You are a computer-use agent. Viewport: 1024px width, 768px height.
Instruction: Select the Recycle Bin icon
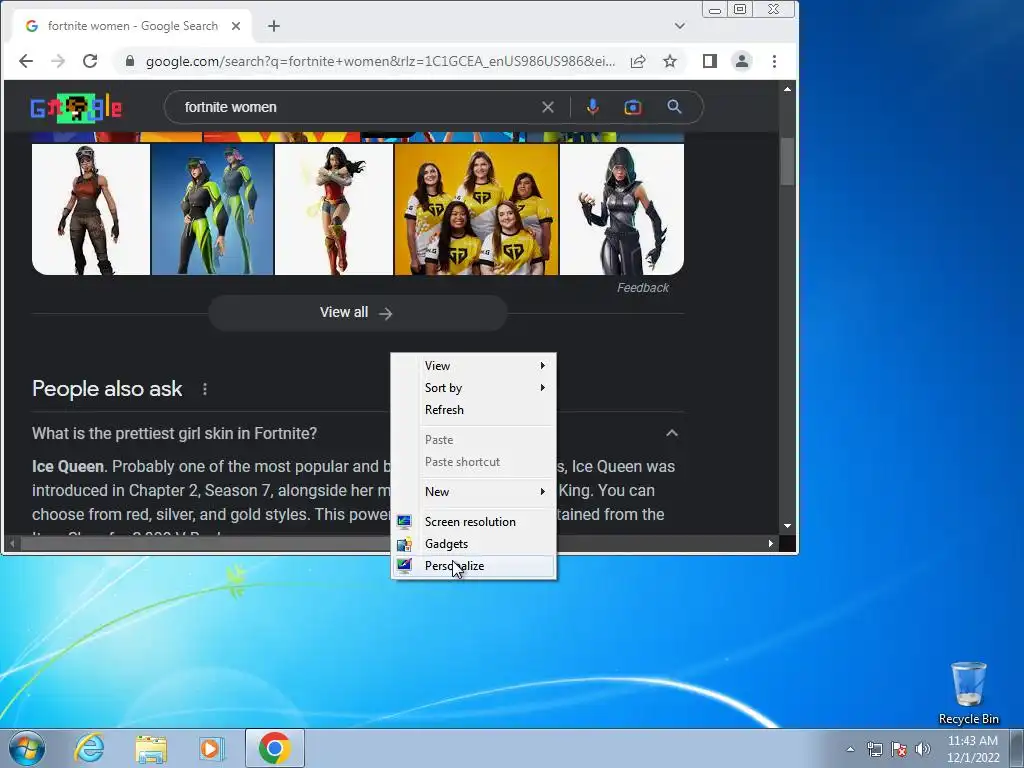[x=968, y=694]
